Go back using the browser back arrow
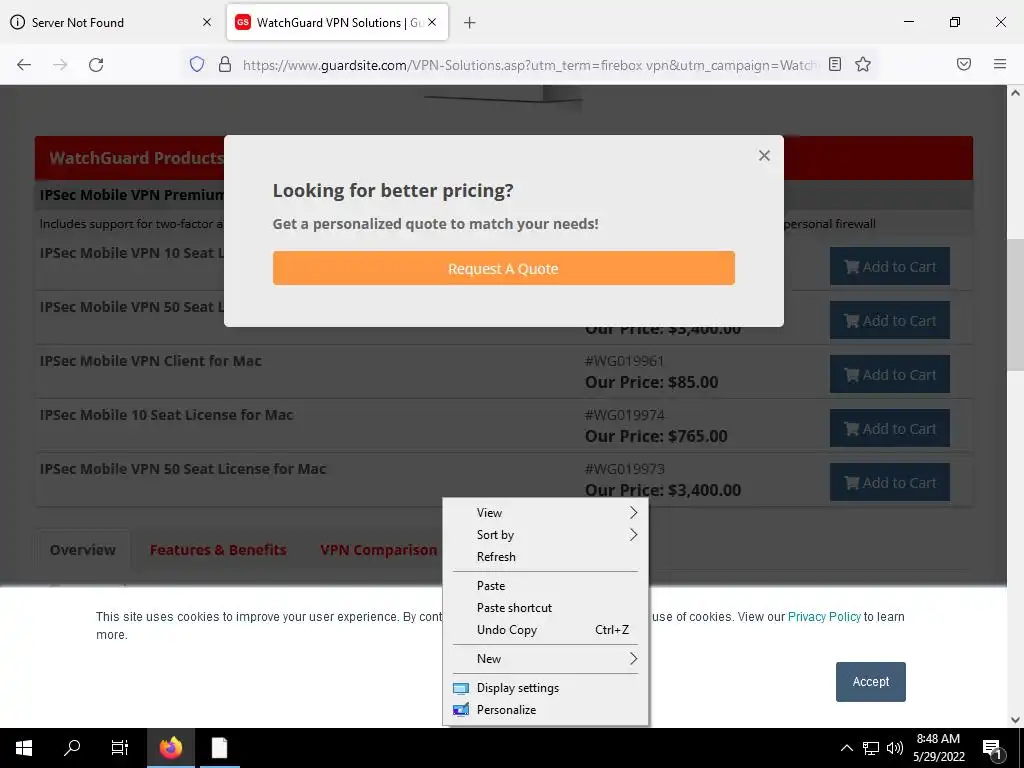The image size is (1024, 768). click(24, 64)
